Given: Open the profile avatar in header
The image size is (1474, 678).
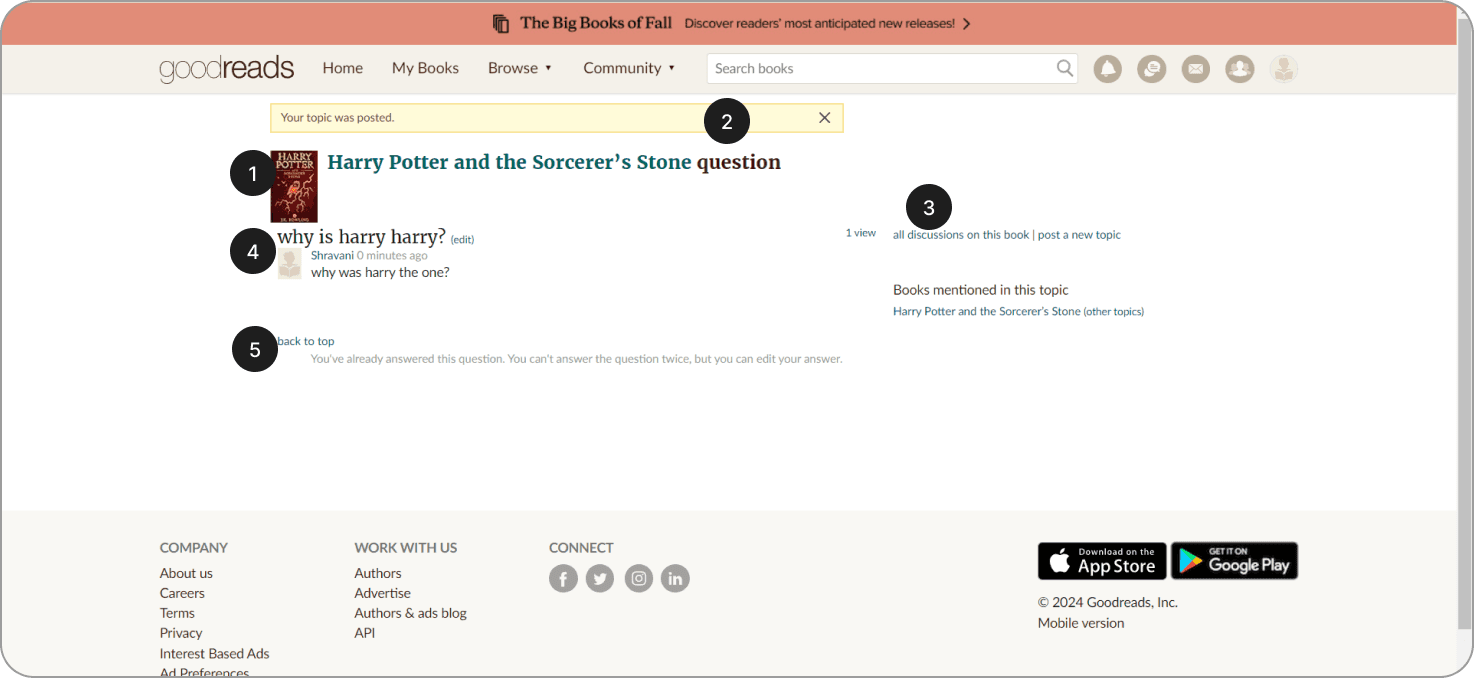Looking at the screenshot, I should click(x=1284, y=68).
